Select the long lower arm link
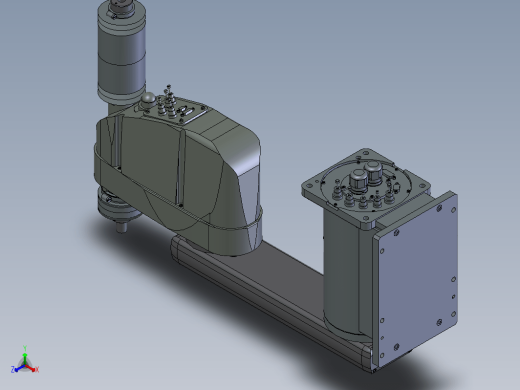This screenshot has width=520, height=390. click(267, 287)
